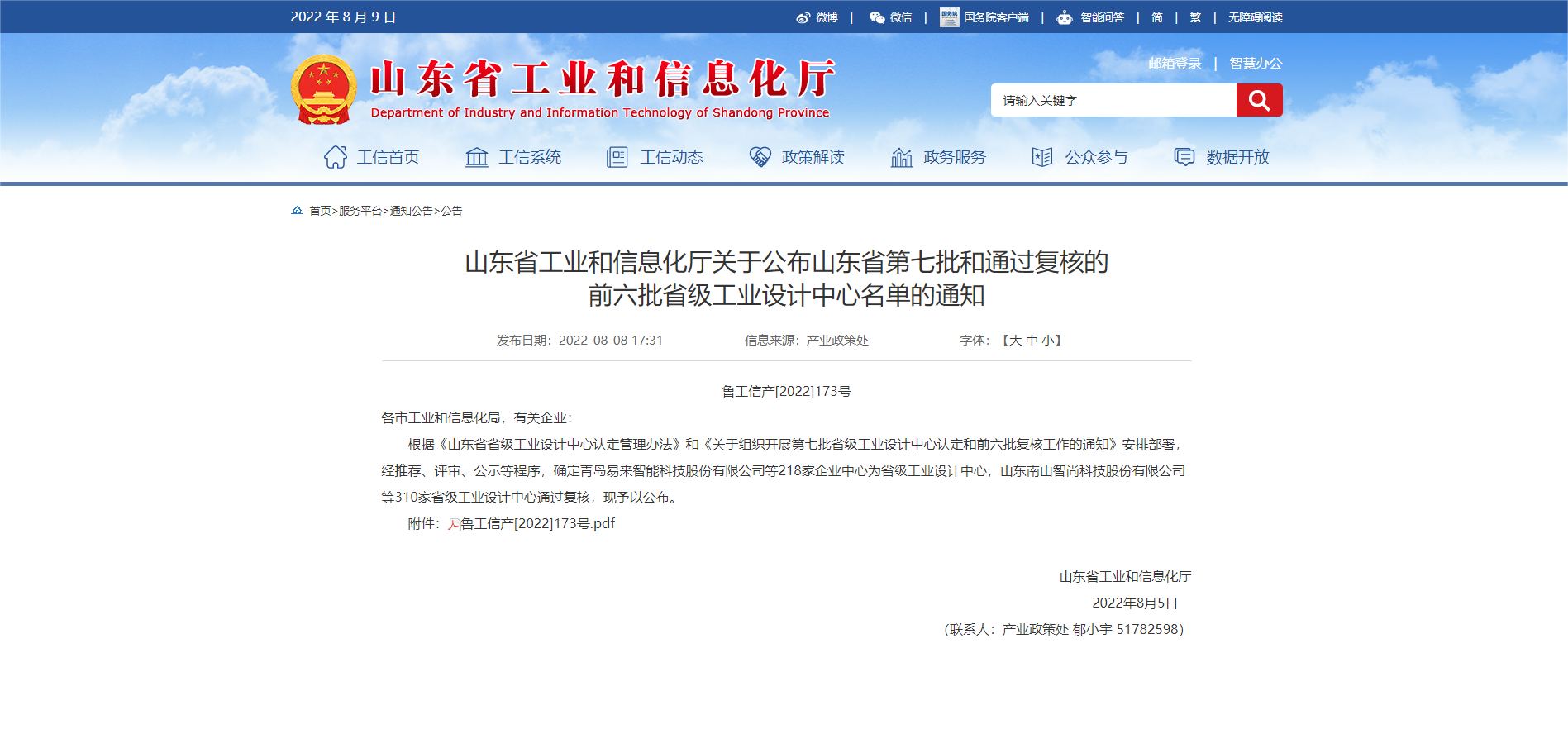Screen dimensions: 1568x734
Task: Switch to Simplified Chinese (简)
Action: (x=1156, y=17)
